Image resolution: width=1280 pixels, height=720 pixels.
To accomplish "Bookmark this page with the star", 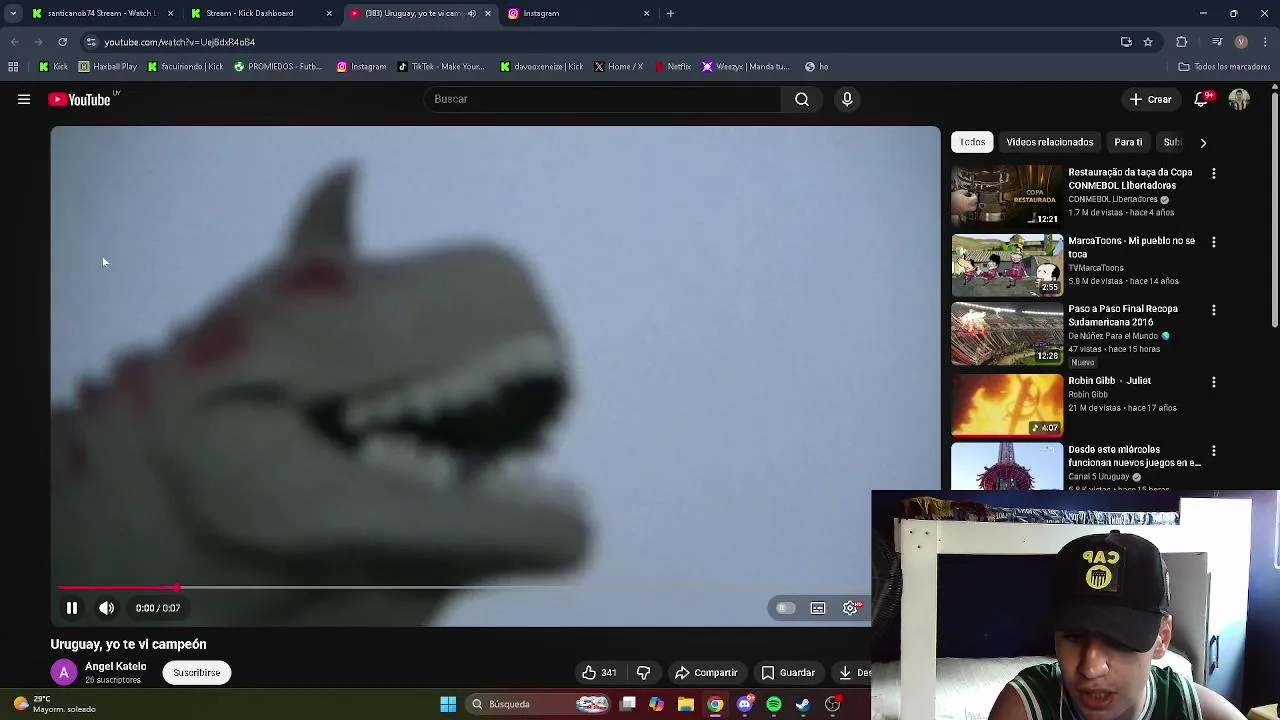I will coord(1148,42).
